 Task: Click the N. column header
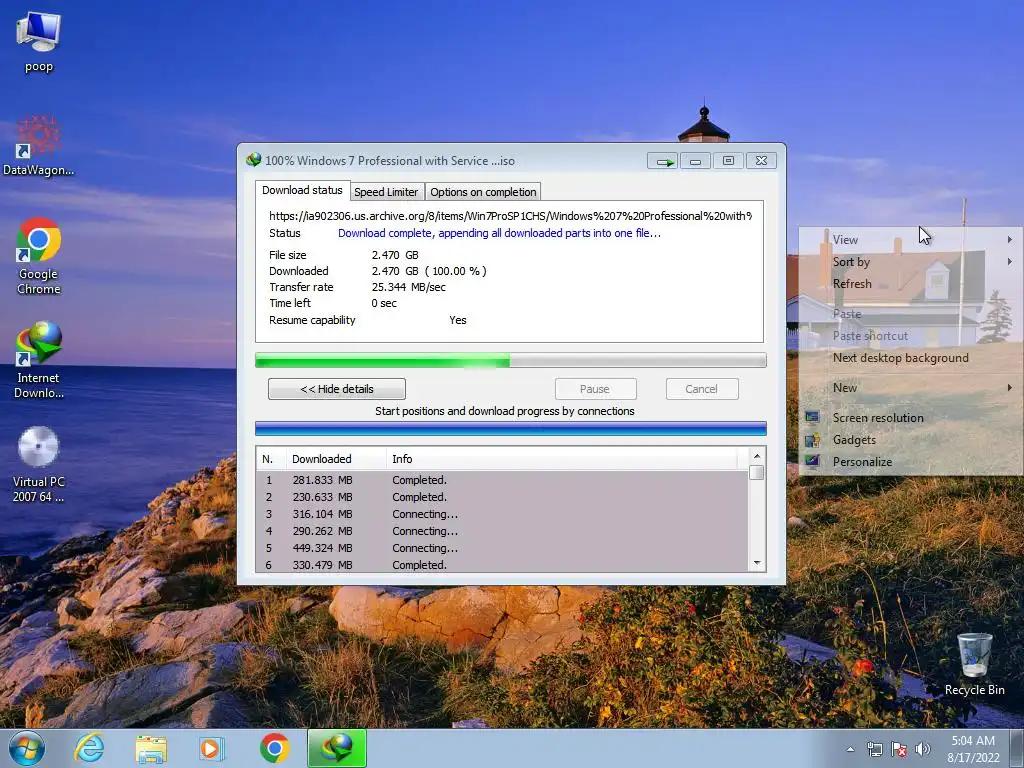pos(271,459)
